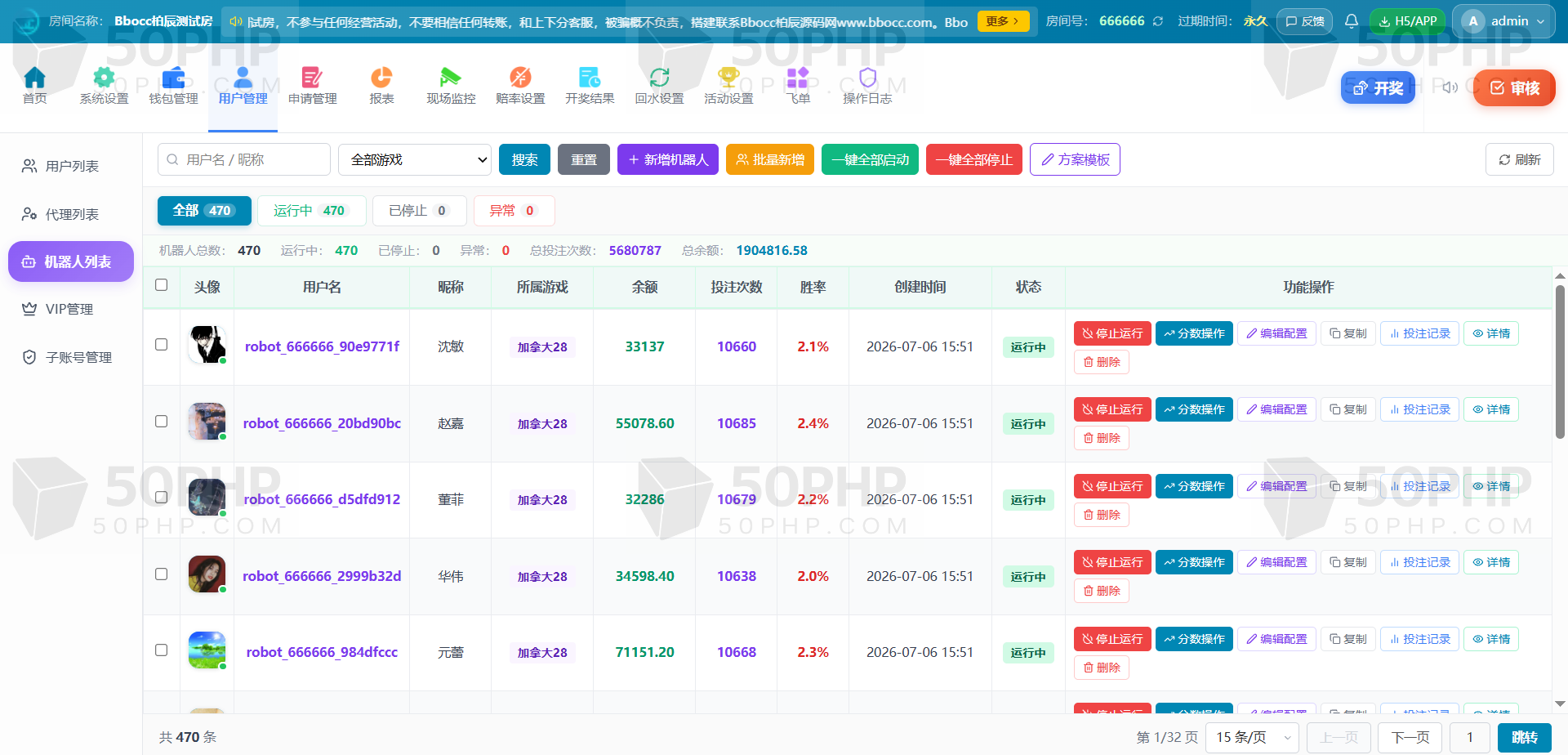Viewport: 1568px width, 755px height.
Task: Expand the admin account menu
Action: point(1503,21)
